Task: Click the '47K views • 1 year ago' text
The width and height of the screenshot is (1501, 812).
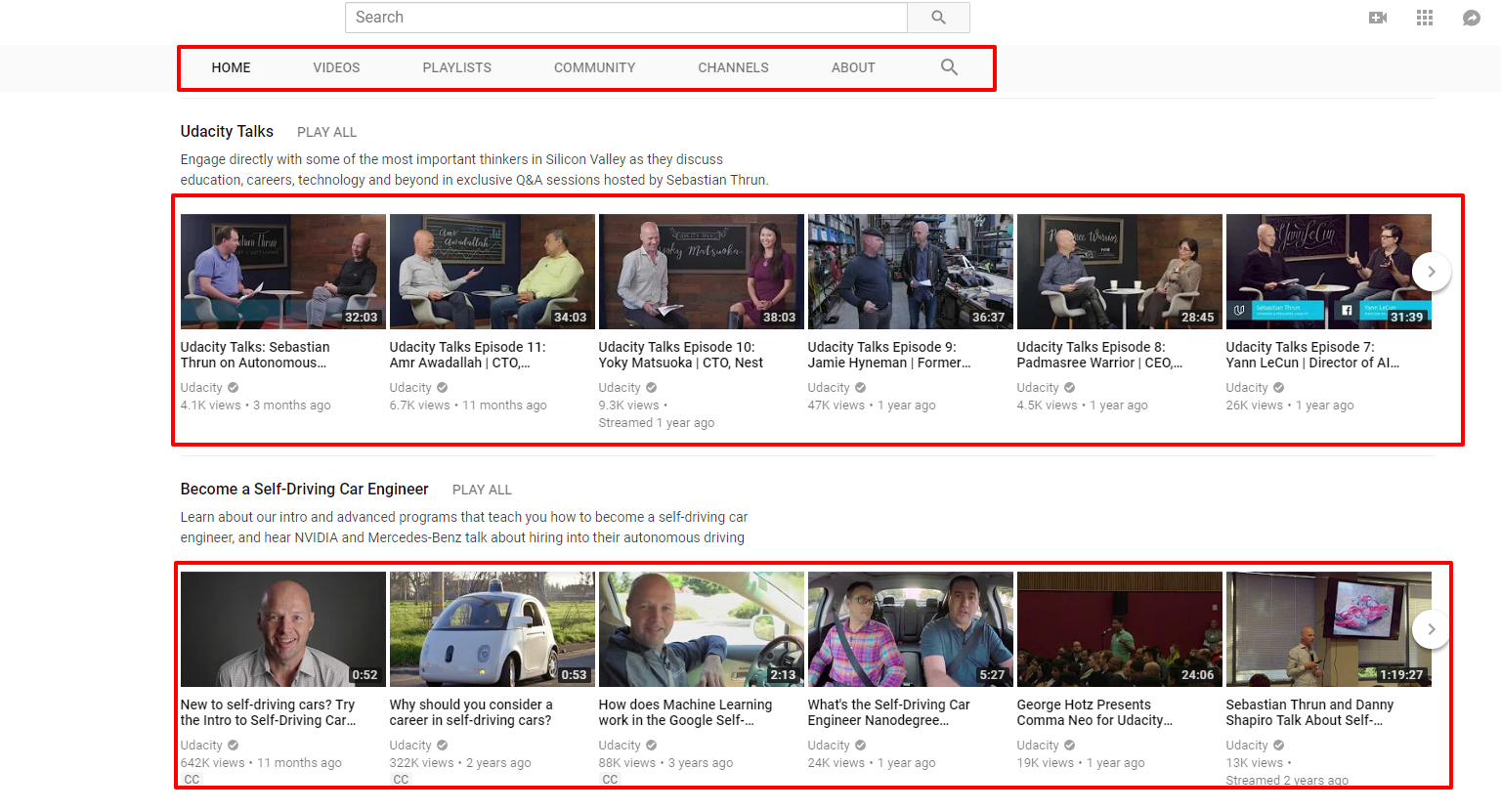Action: coord(872,406)
